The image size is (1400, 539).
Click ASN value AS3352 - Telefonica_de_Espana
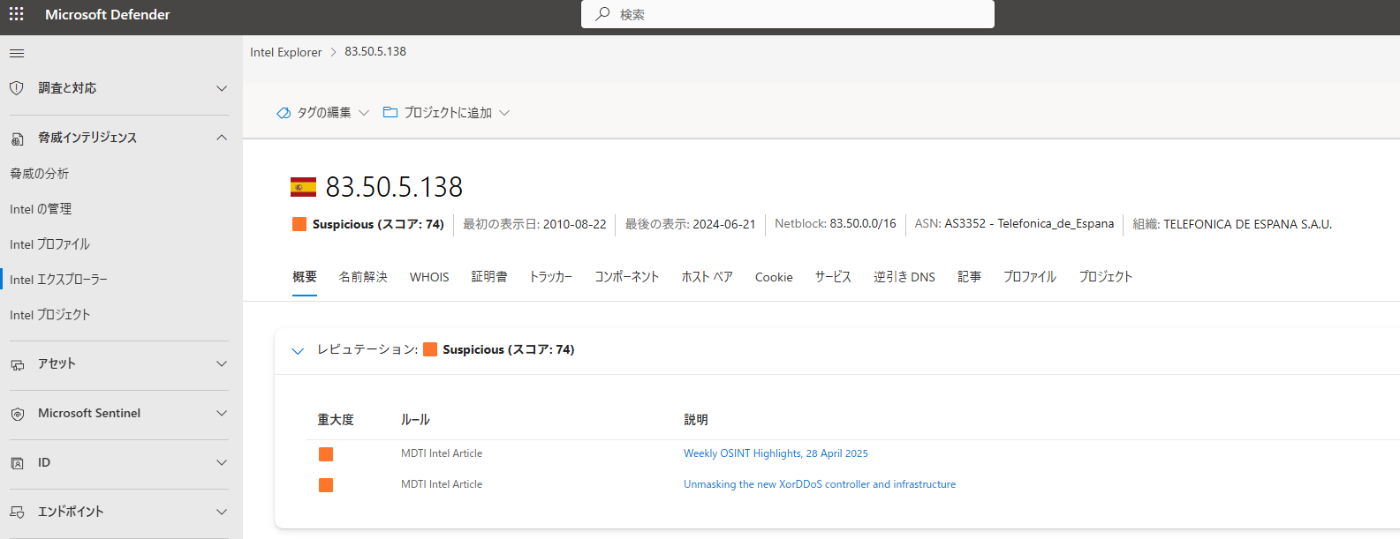point(1029,224)
